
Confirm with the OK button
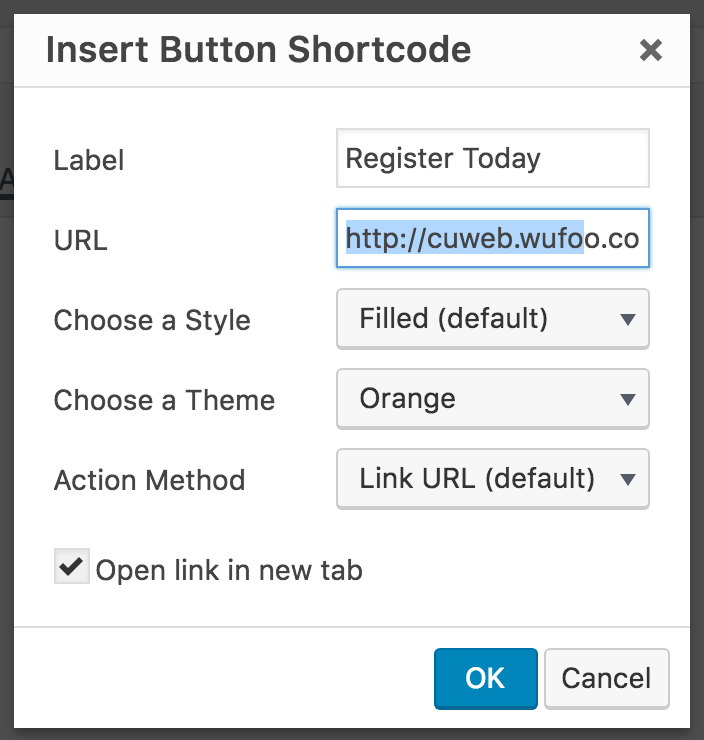coord(486,678)
